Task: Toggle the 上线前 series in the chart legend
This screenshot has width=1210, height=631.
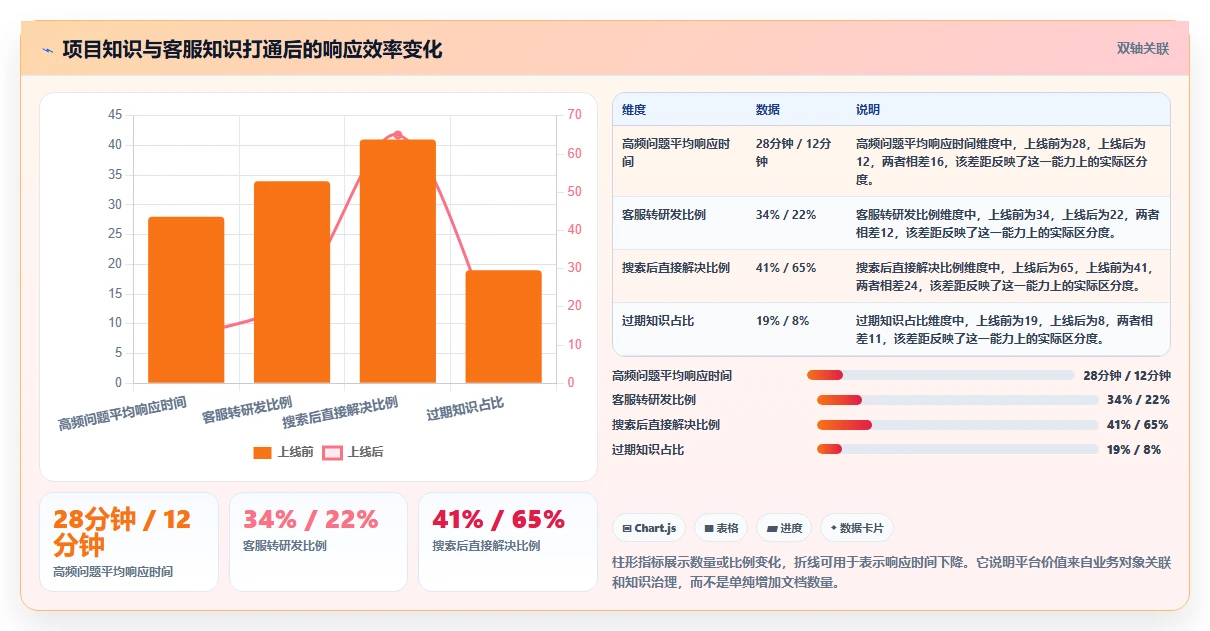Action: point(284,452)
